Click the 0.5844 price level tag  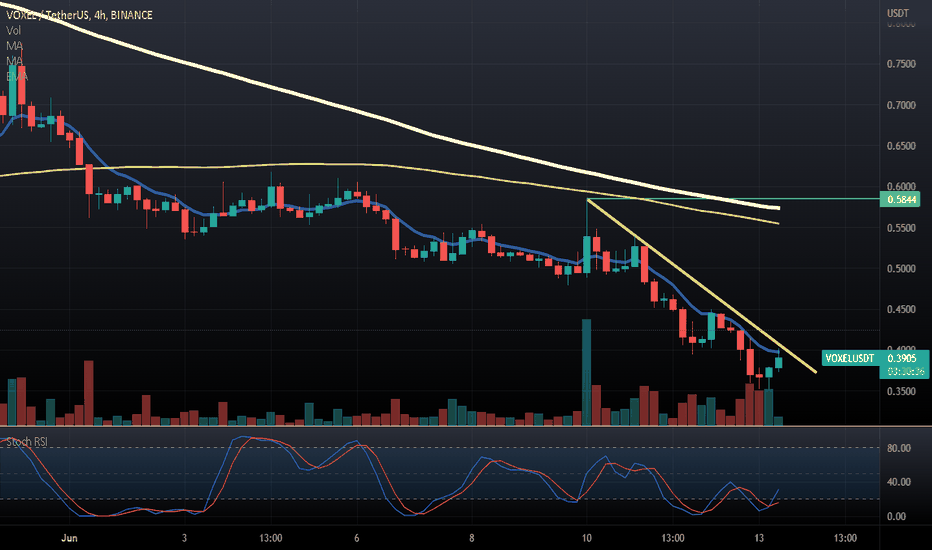(x=900, y=199)
